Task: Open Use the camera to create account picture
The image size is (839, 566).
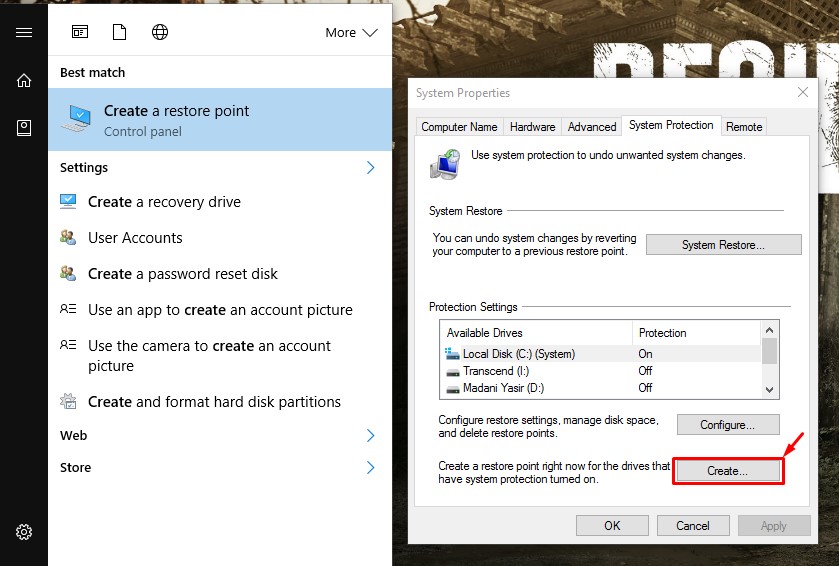Action: pos(220,356)
